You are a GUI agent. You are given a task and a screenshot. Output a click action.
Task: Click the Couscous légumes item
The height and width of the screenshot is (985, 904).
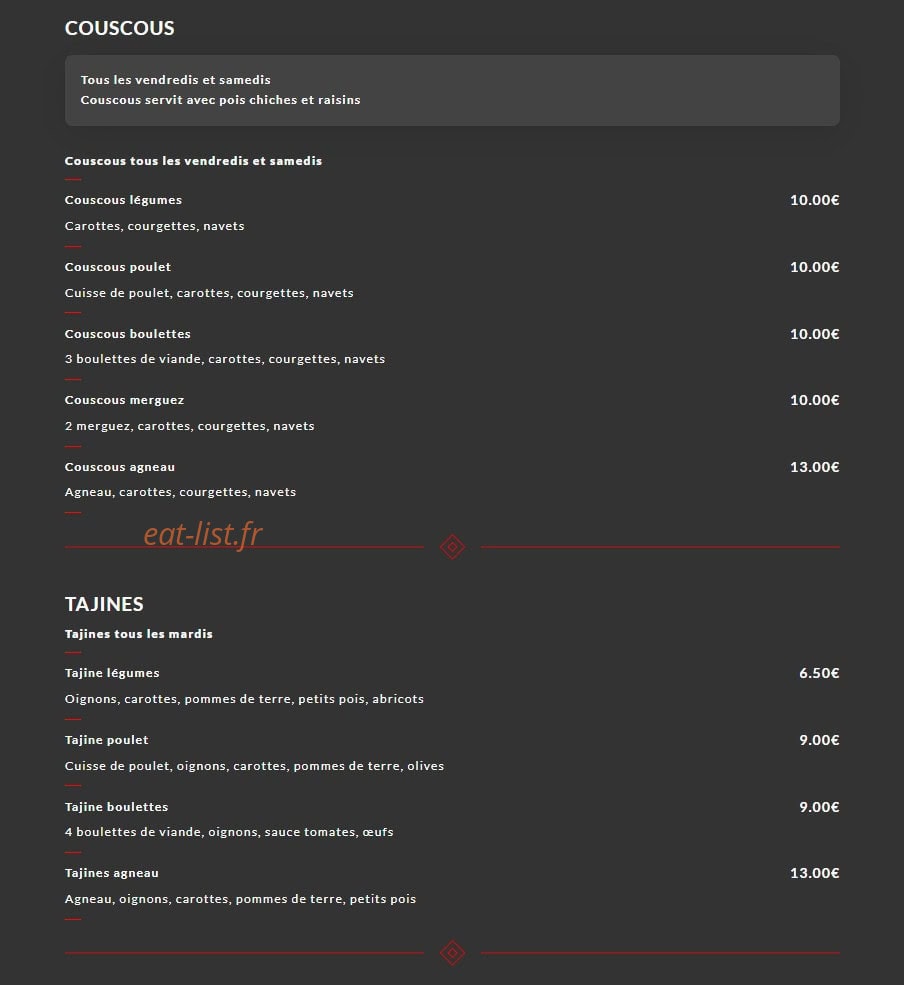123,200
